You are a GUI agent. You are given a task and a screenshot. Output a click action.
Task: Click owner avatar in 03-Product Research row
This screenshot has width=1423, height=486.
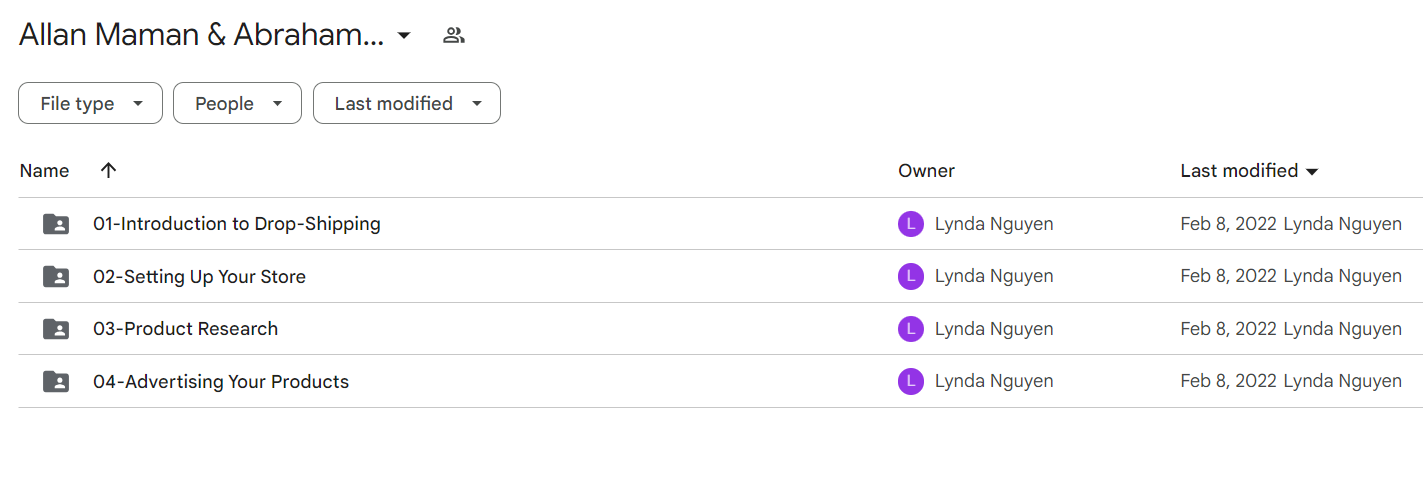pyautogui.click(x=910, y=329)
